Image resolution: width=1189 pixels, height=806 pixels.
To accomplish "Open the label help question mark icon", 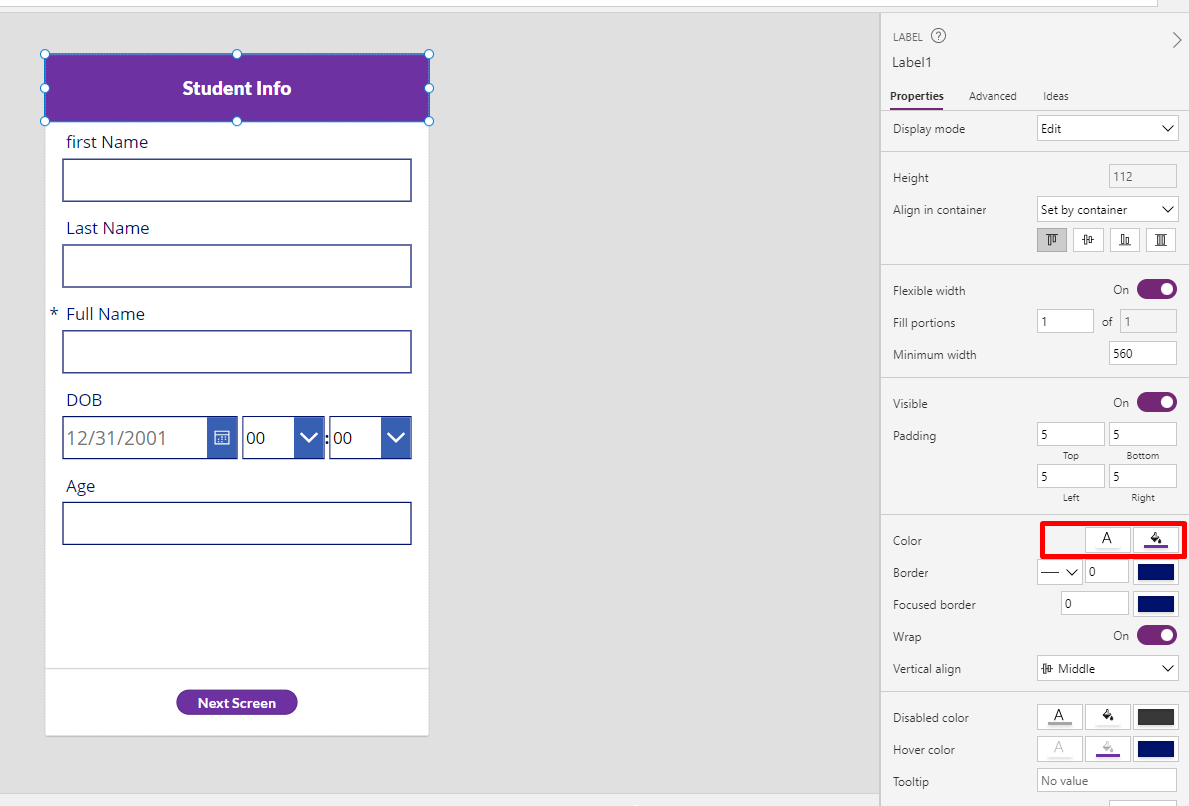I will point(938,36).
